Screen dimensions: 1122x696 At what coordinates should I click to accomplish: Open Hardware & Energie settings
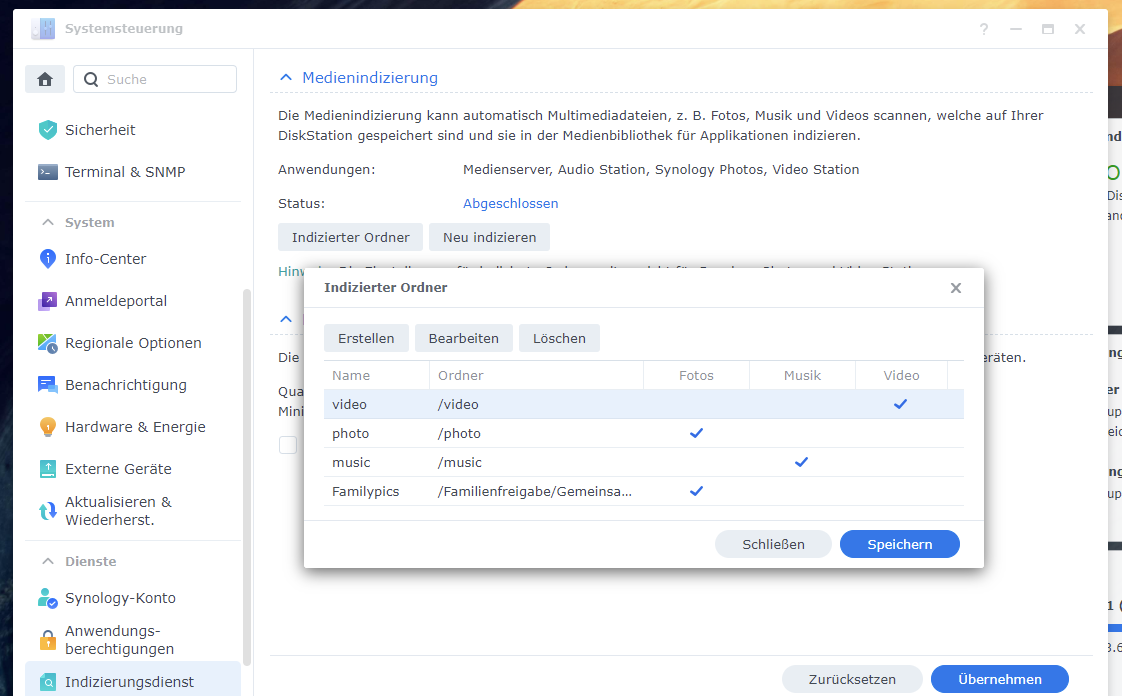(135, 427)
